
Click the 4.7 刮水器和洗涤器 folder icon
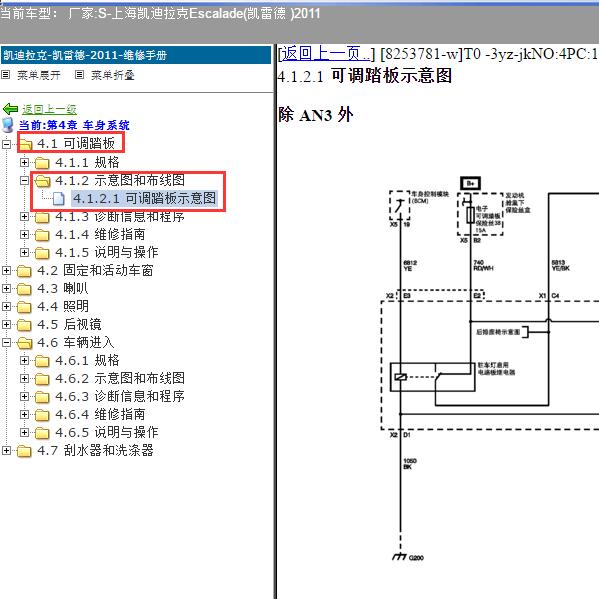24,450
